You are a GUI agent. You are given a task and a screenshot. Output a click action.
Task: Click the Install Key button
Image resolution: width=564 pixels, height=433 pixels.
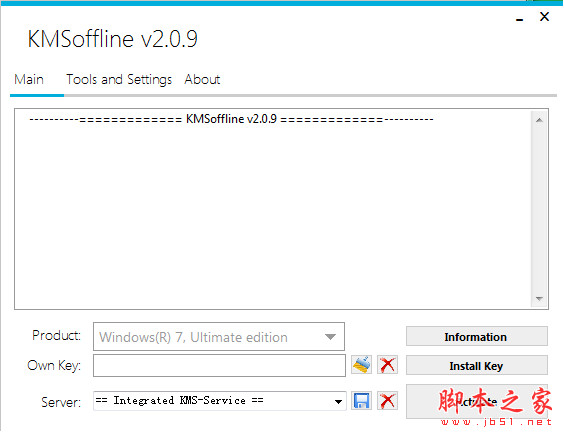(x=477, y=366)
